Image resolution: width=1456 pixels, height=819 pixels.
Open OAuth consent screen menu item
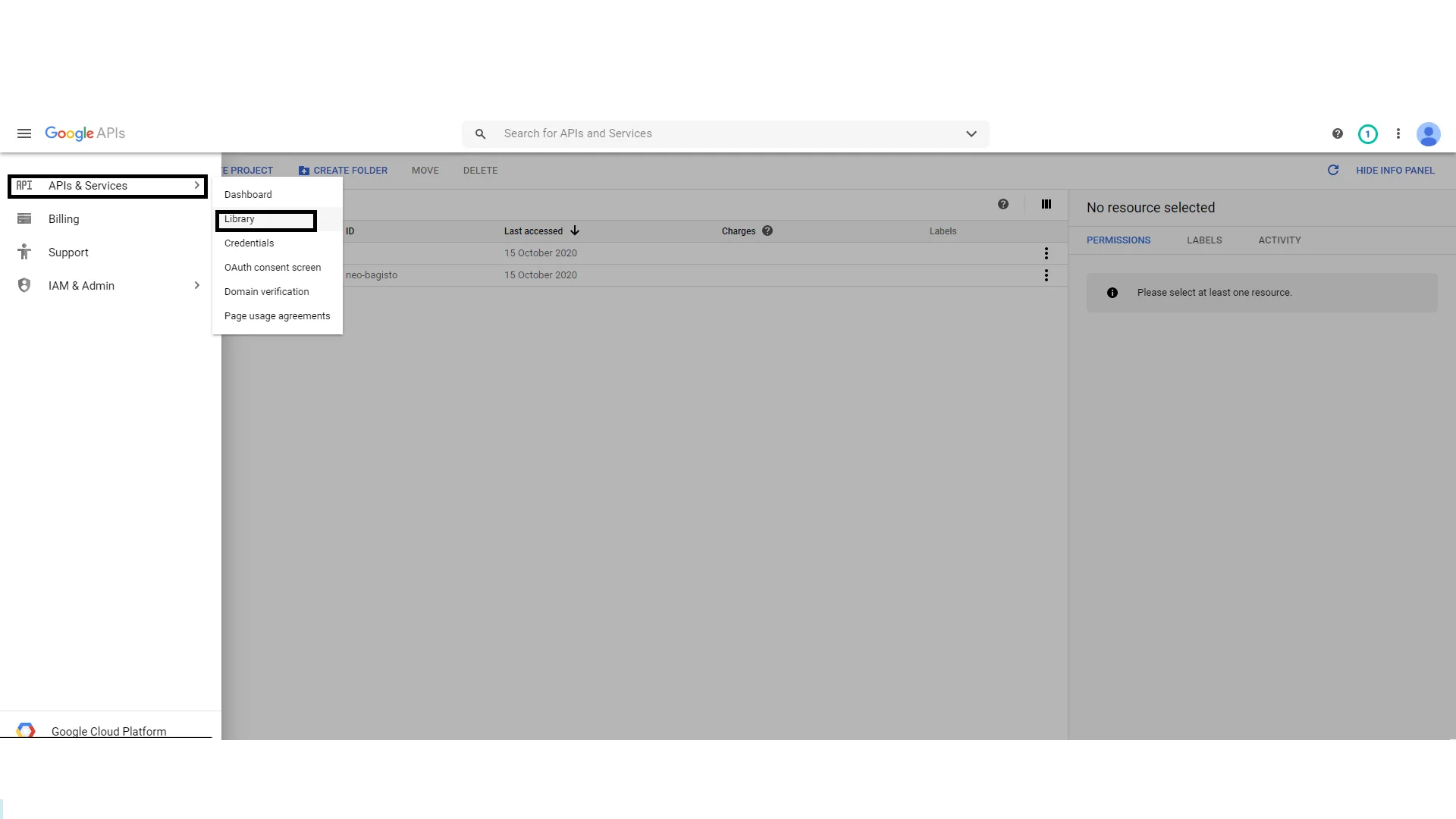click(x=272, y=268)
